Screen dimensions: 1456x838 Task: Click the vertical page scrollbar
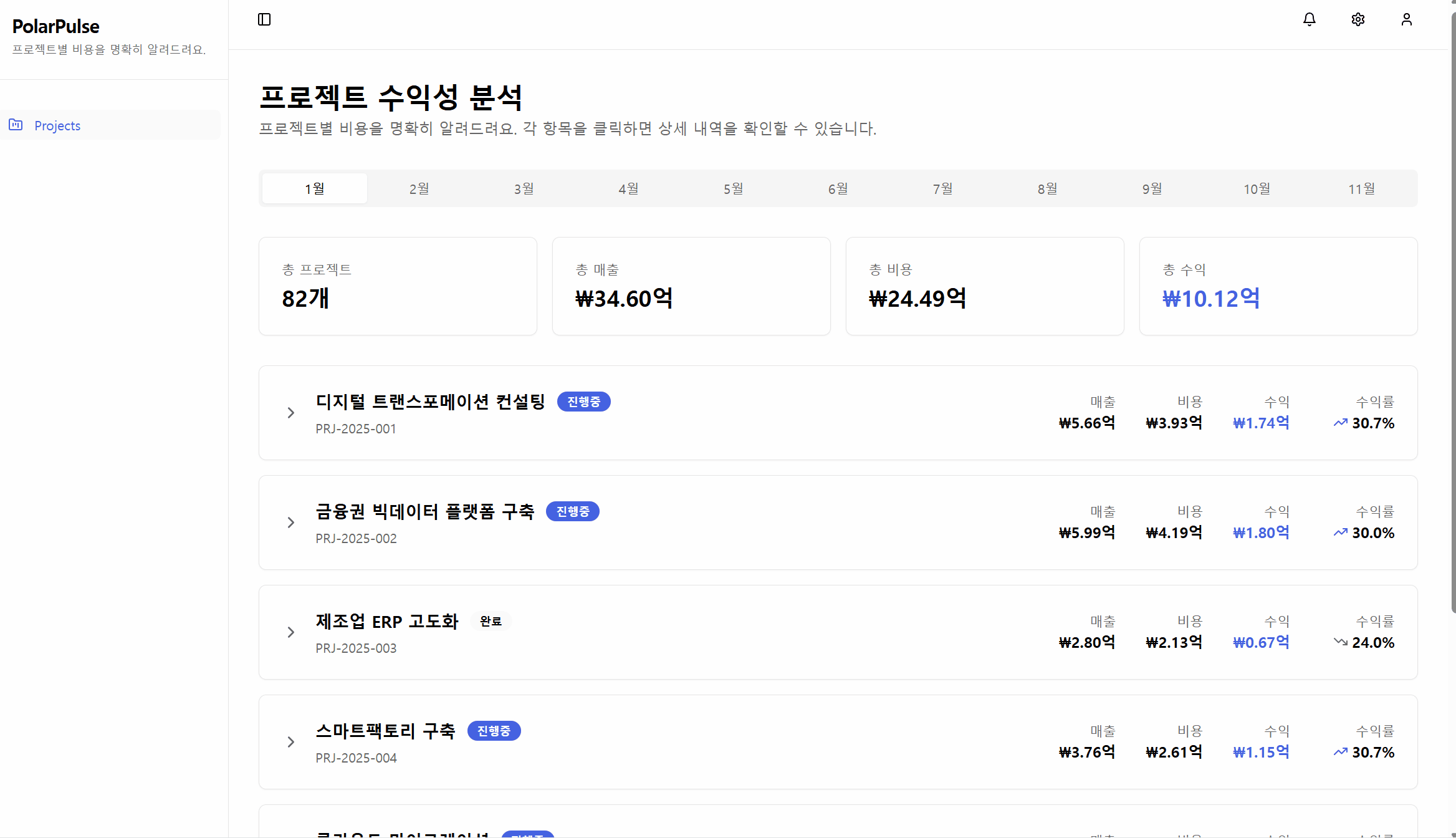coord(1453,312)
